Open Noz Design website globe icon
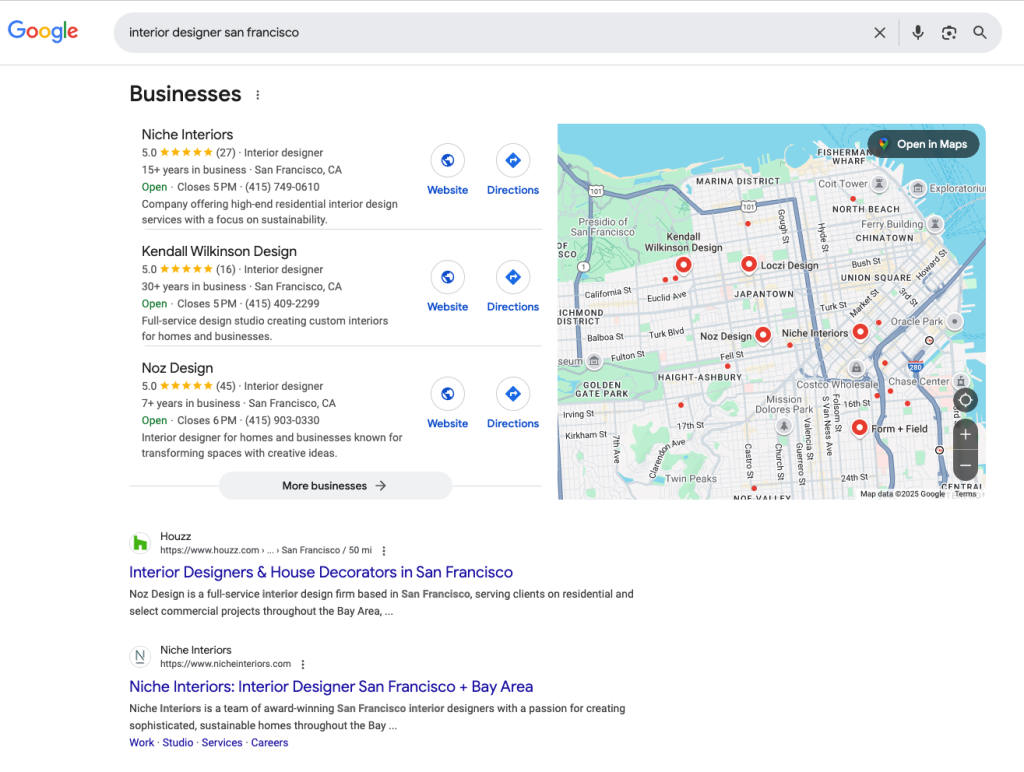Viewport: 1024px width, 772px height. [x=447, y=394]
